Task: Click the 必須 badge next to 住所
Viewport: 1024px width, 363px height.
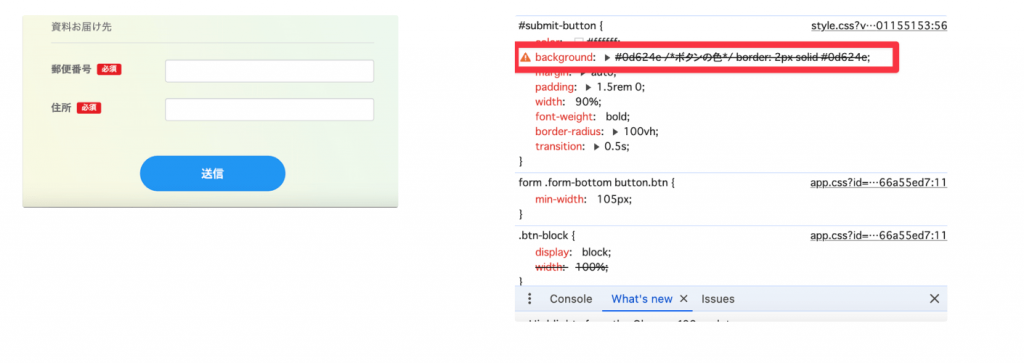Action: [x=89, y=108]
